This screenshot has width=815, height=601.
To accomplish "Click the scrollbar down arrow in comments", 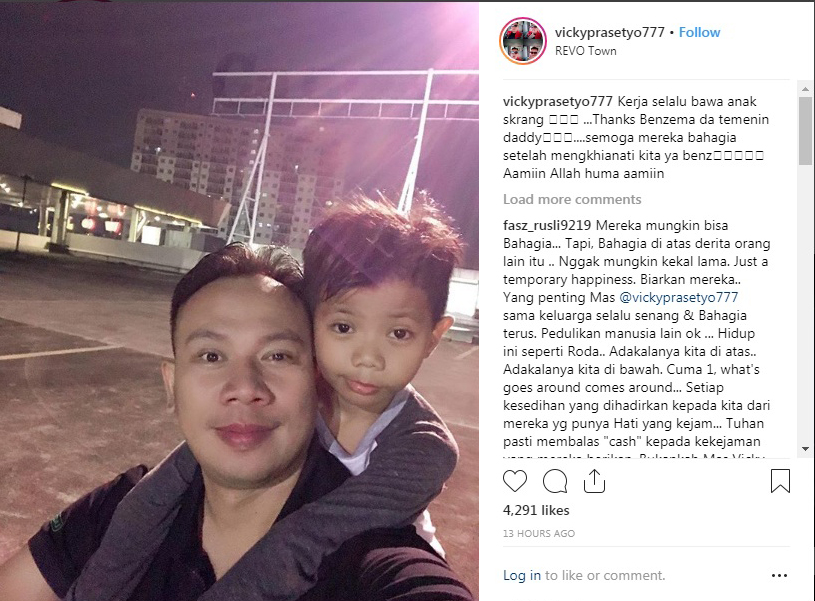I will click(x=805, y=448).
